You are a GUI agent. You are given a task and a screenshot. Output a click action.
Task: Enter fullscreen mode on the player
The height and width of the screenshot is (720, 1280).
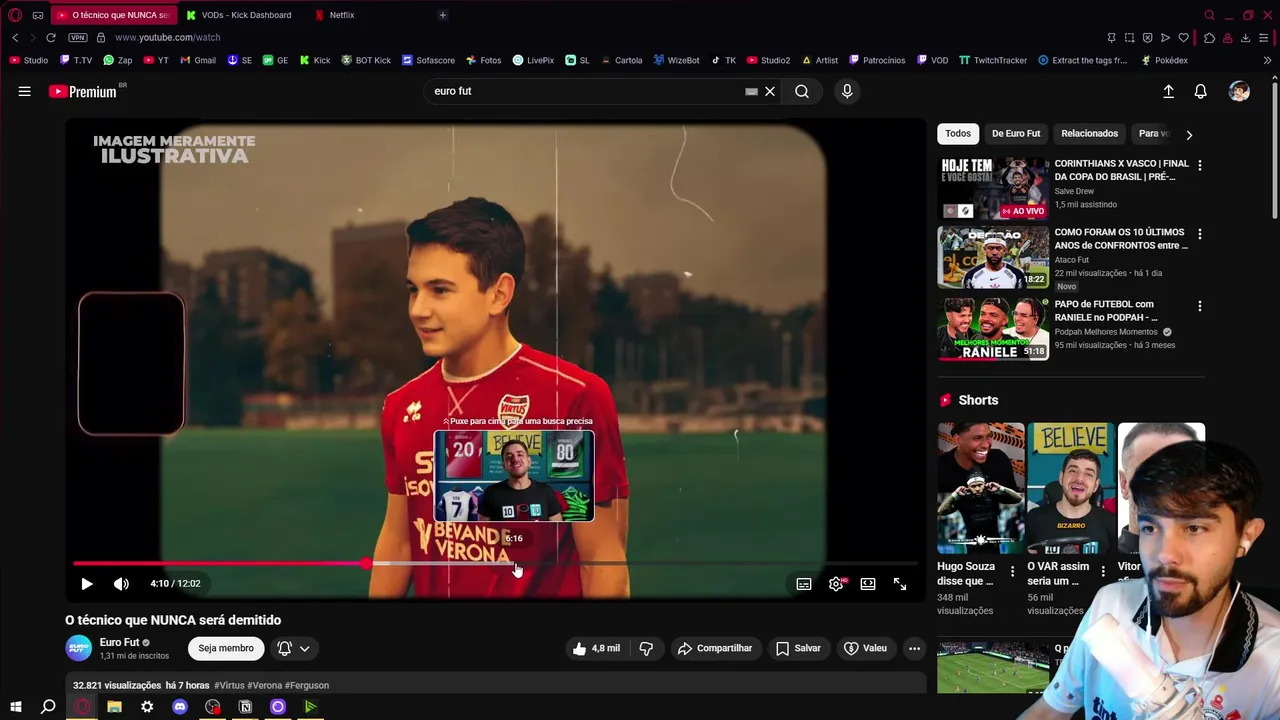[900, 584]
